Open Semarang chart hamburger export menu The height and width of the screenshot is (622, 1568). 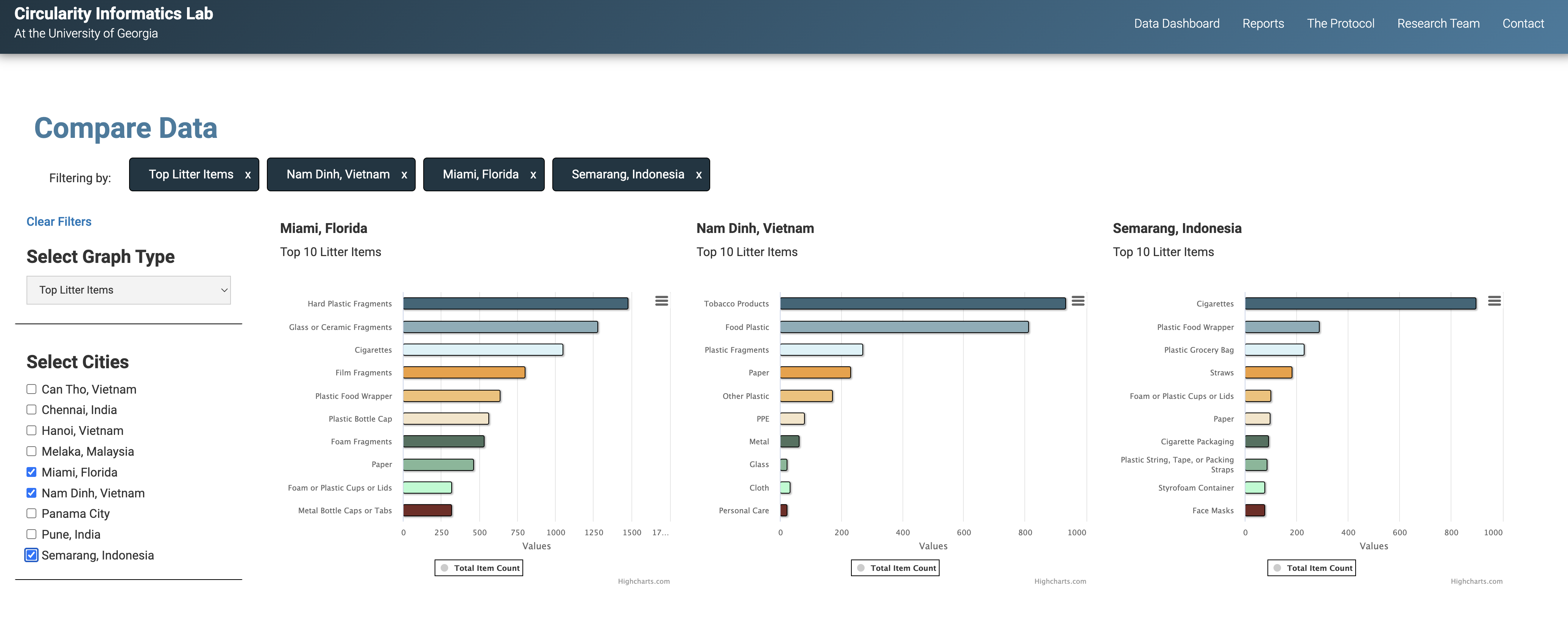pyautogui.click(x=1494, y=301)
